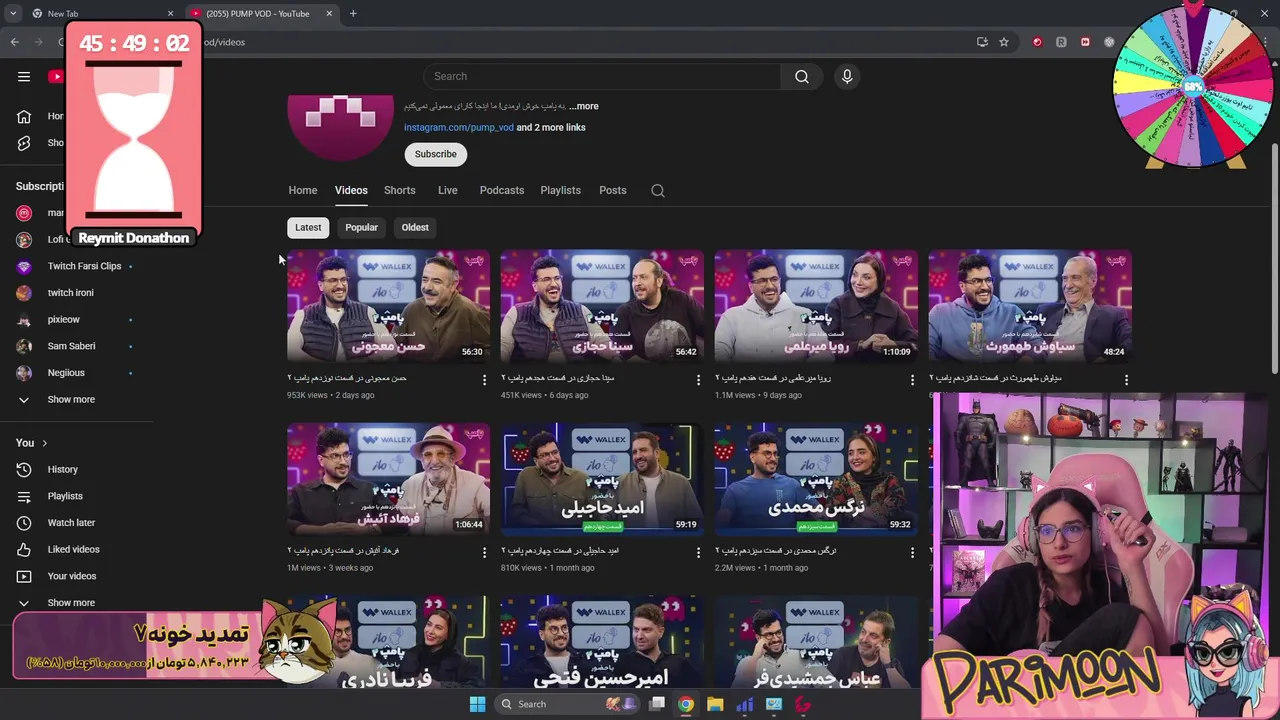Open three-dot menu for the حسن معجونی video

484,380
